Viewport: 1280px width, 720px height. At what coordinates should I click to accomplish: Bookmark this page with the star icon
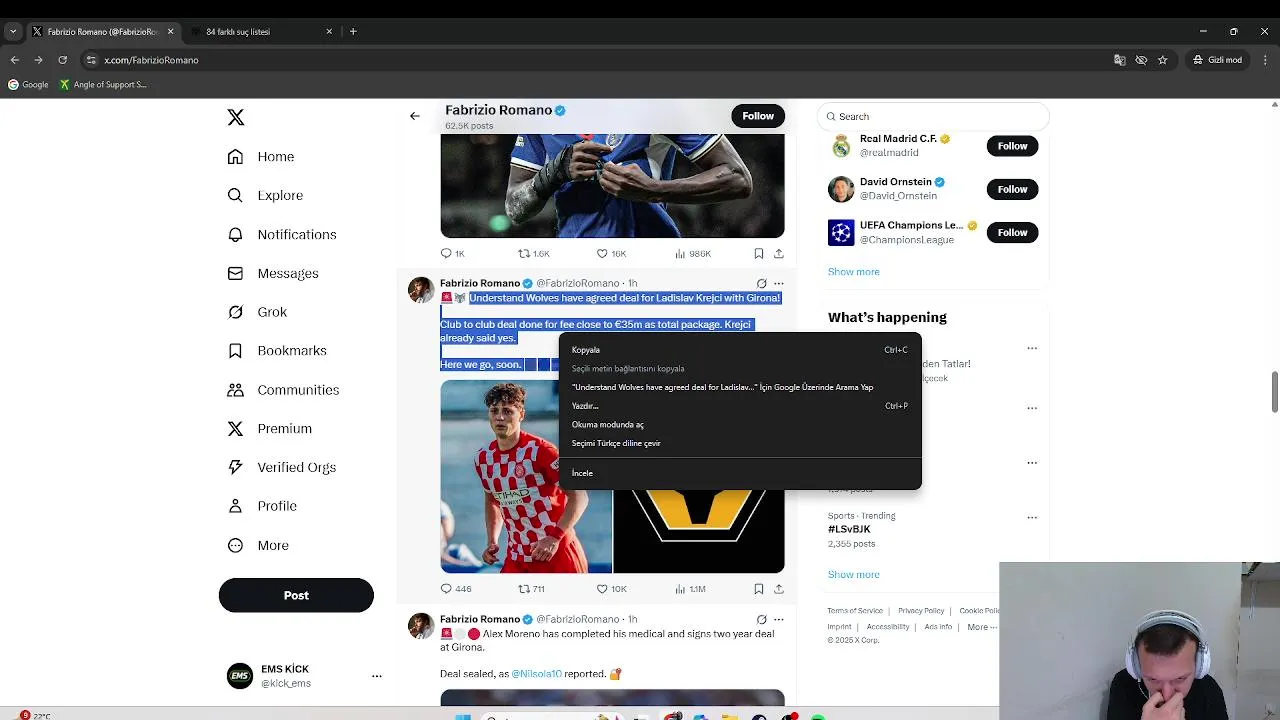[x=1162, y=60]
